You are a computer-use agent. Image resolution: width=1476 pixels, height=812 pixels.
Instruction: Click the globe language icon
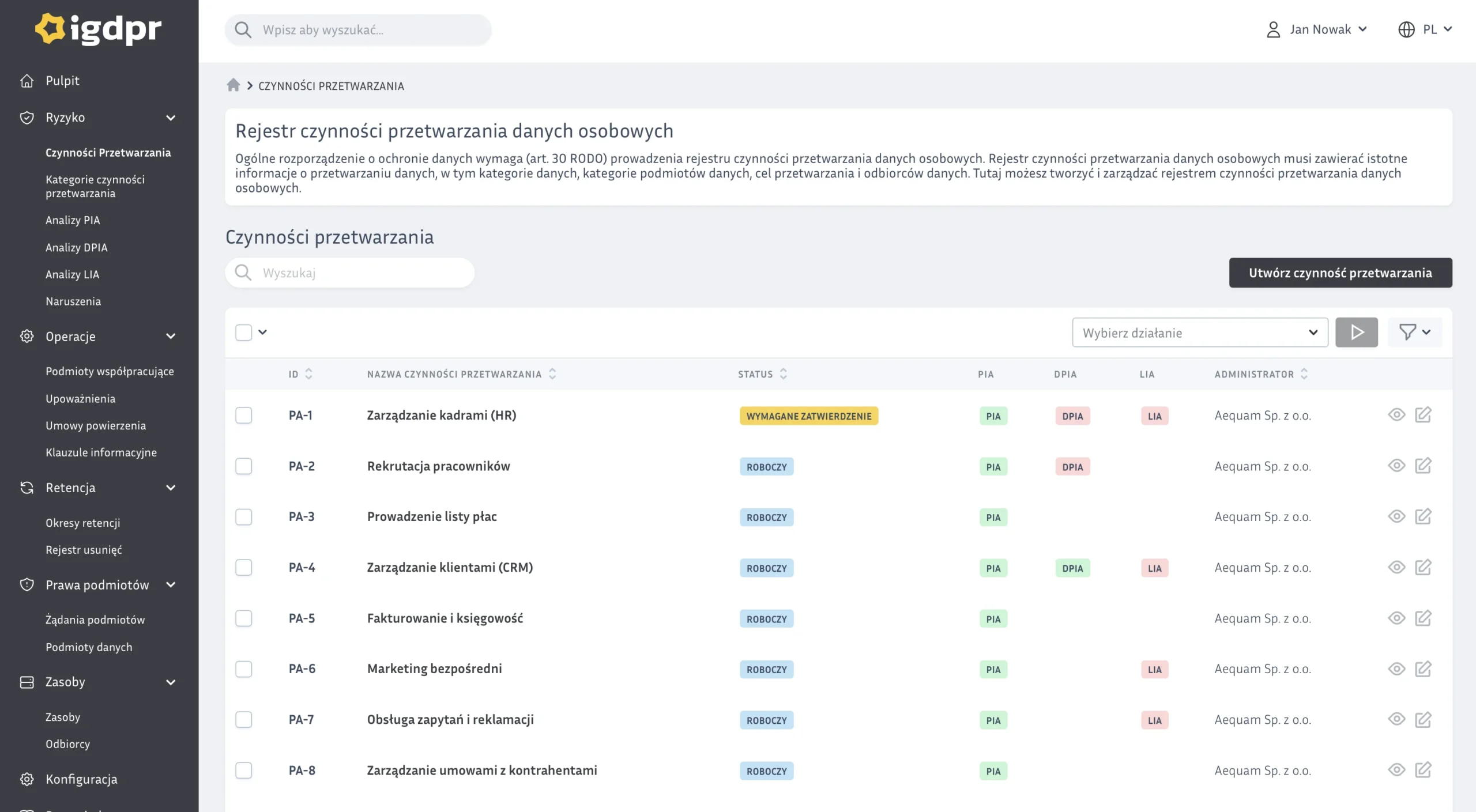pos(1406,29)
